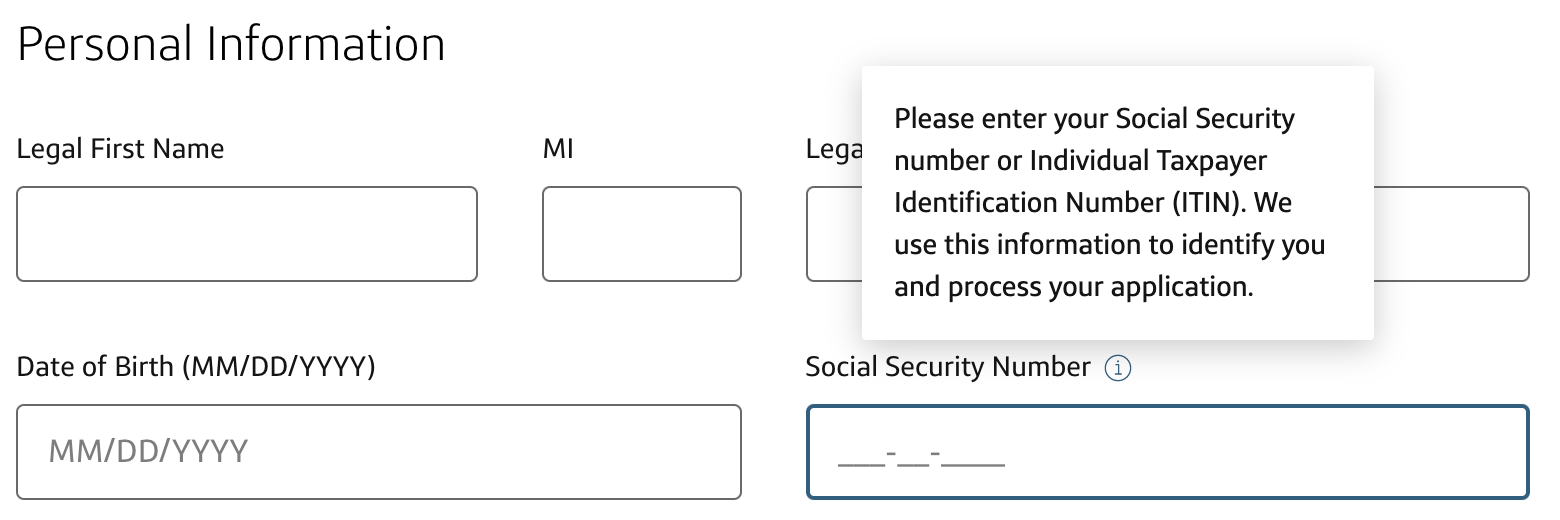This screenshot has width=1560, height=520.
Task: Click the Date of Birth input field
Action: tap(379, 451)
